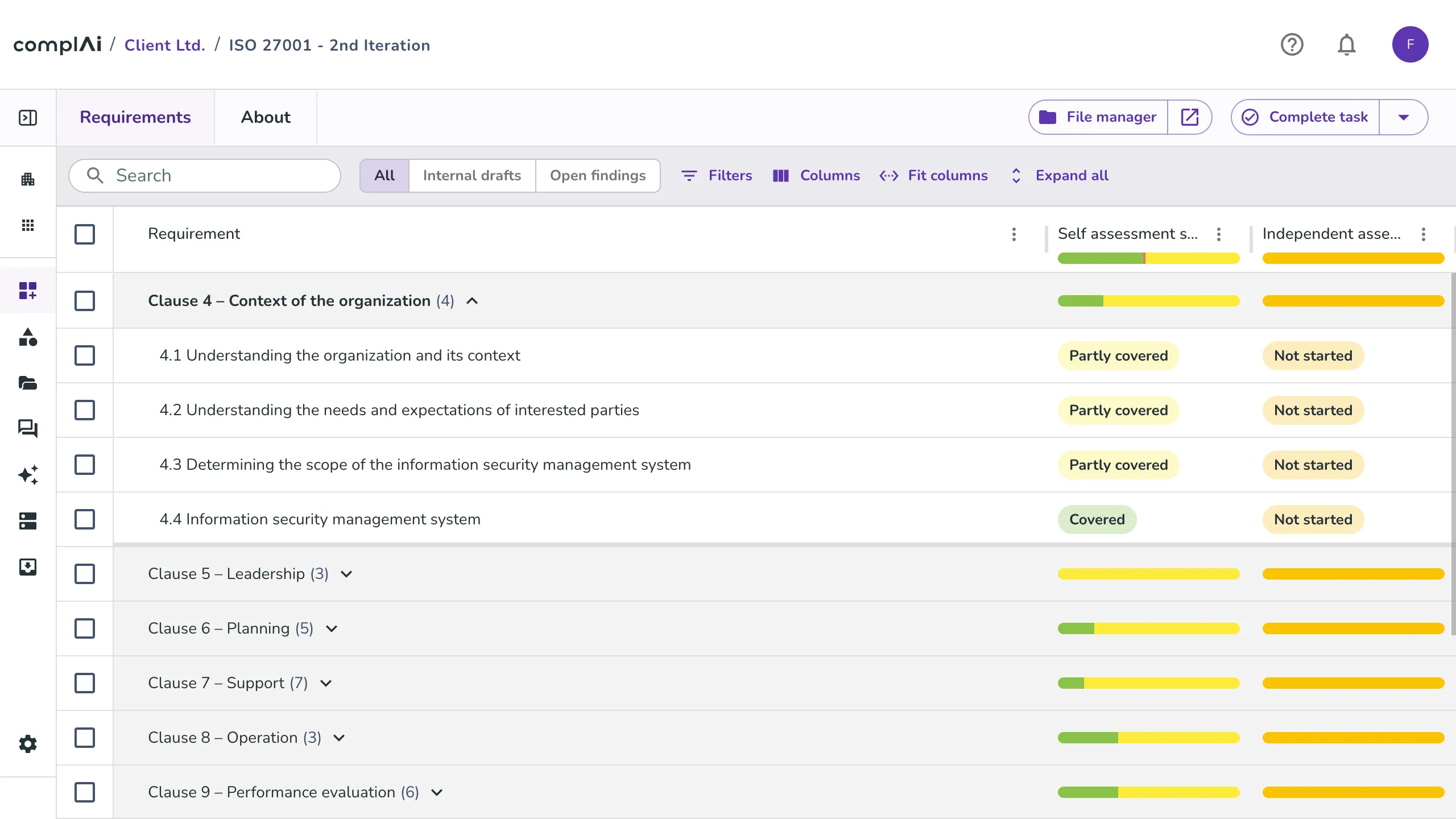The height and width of the screenshot is (819, 1456).
Task: Toggle the sidebar panel collapse icon
Action: tap(28, 118)
